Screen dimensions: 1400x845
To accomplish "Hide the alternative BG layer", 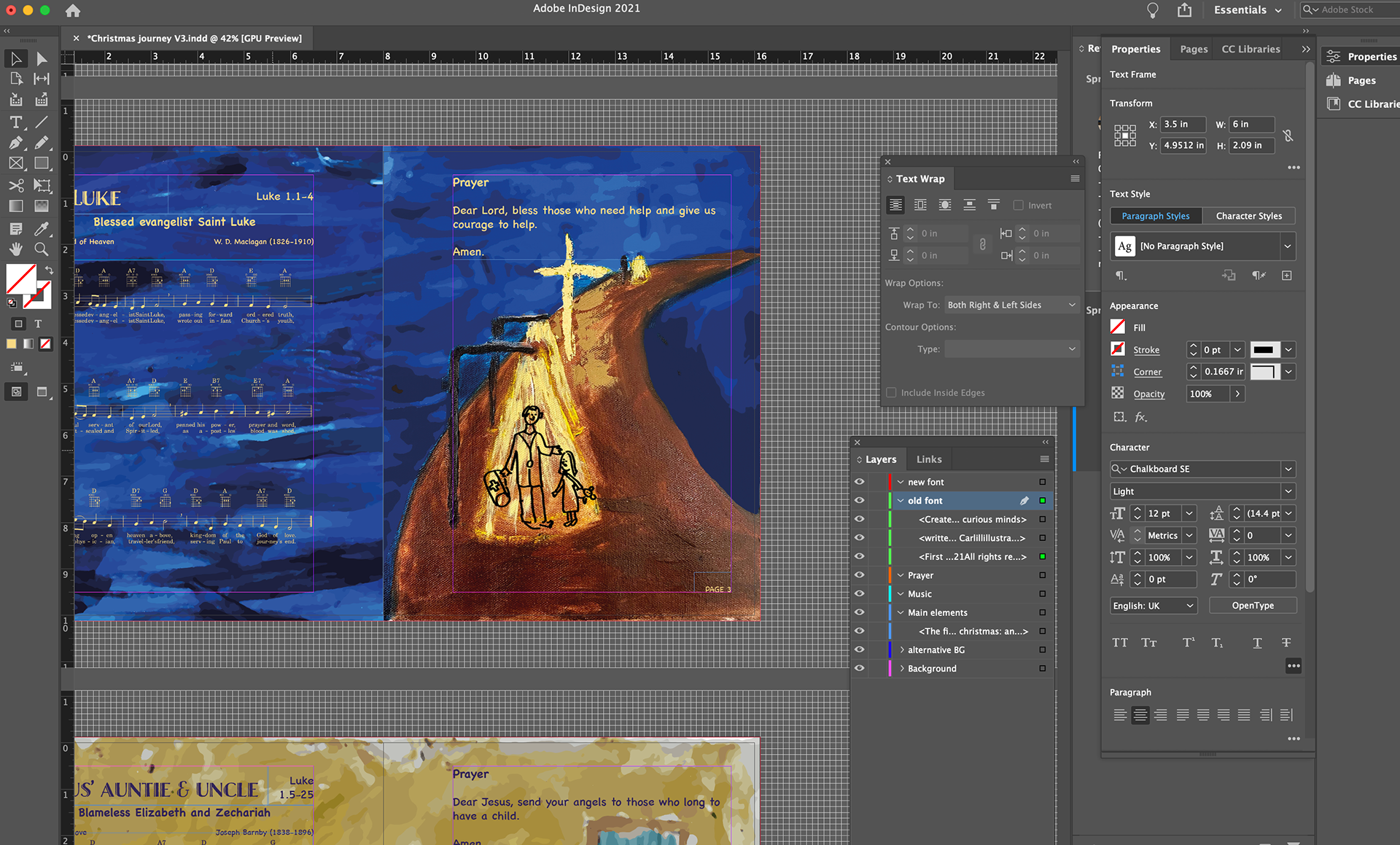I will coord(860,650).
